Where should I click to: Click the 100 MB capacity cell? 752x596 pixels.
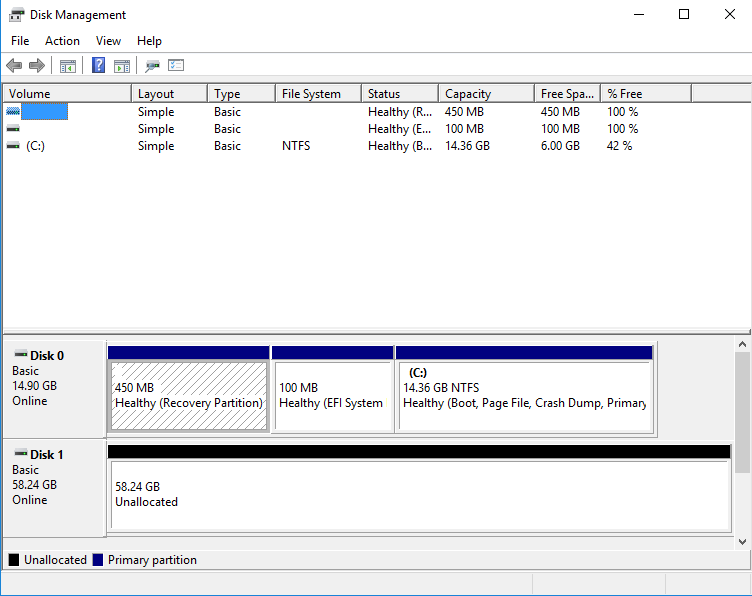[x=464, y=129]
